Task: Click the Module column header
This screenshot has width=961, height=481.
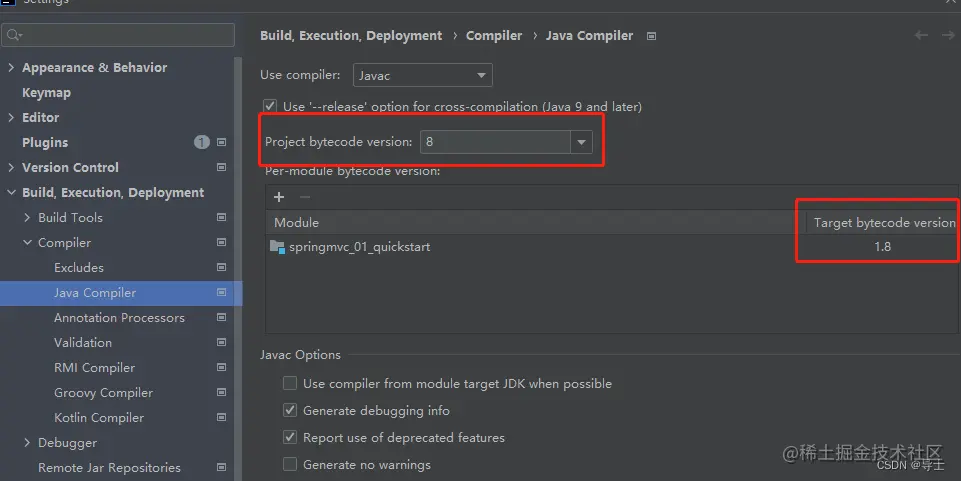Action: point(535,222)
